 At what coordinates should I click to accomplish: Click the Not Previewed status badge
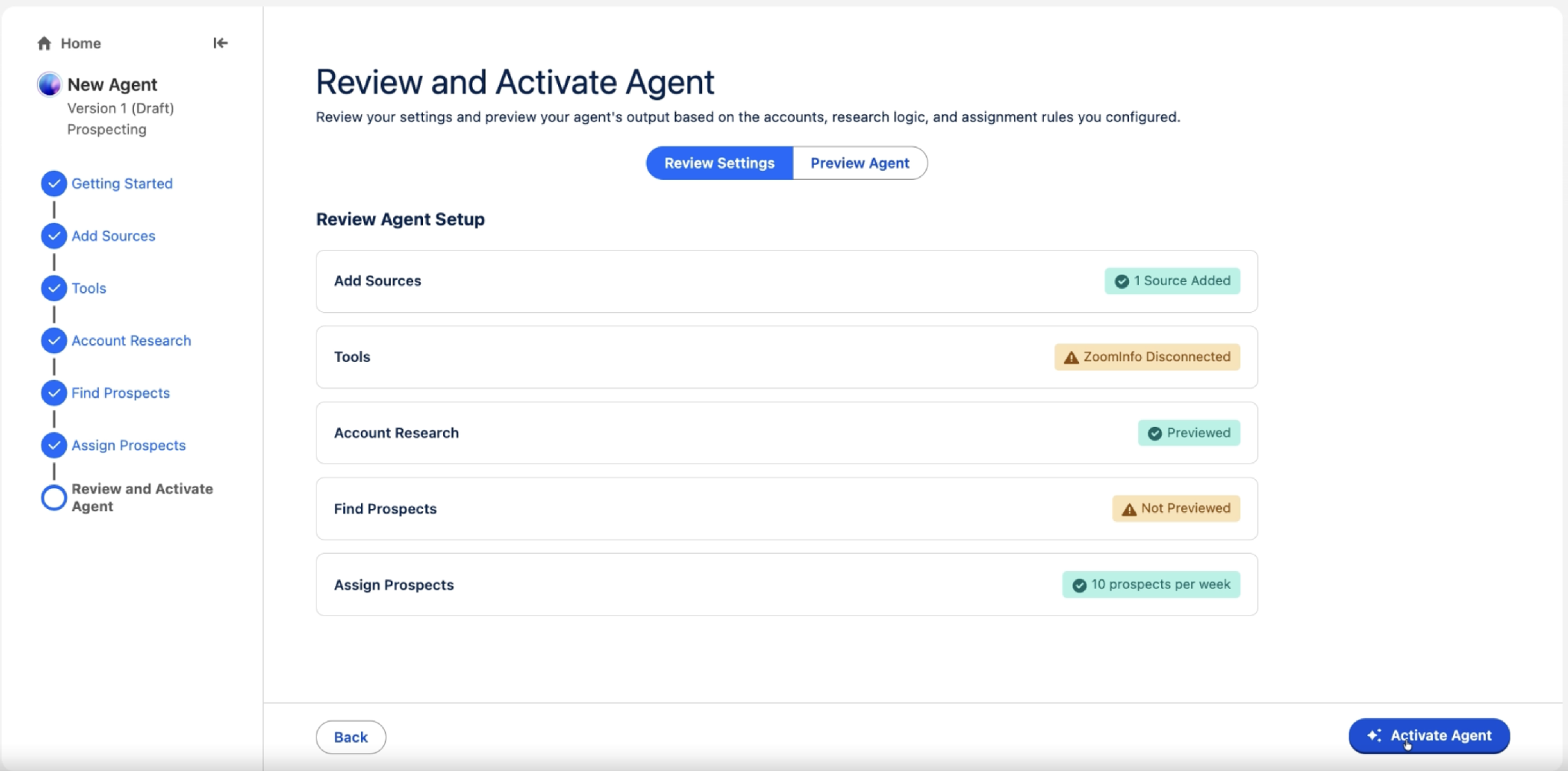pyautogui.click(x=1176, y=509)
